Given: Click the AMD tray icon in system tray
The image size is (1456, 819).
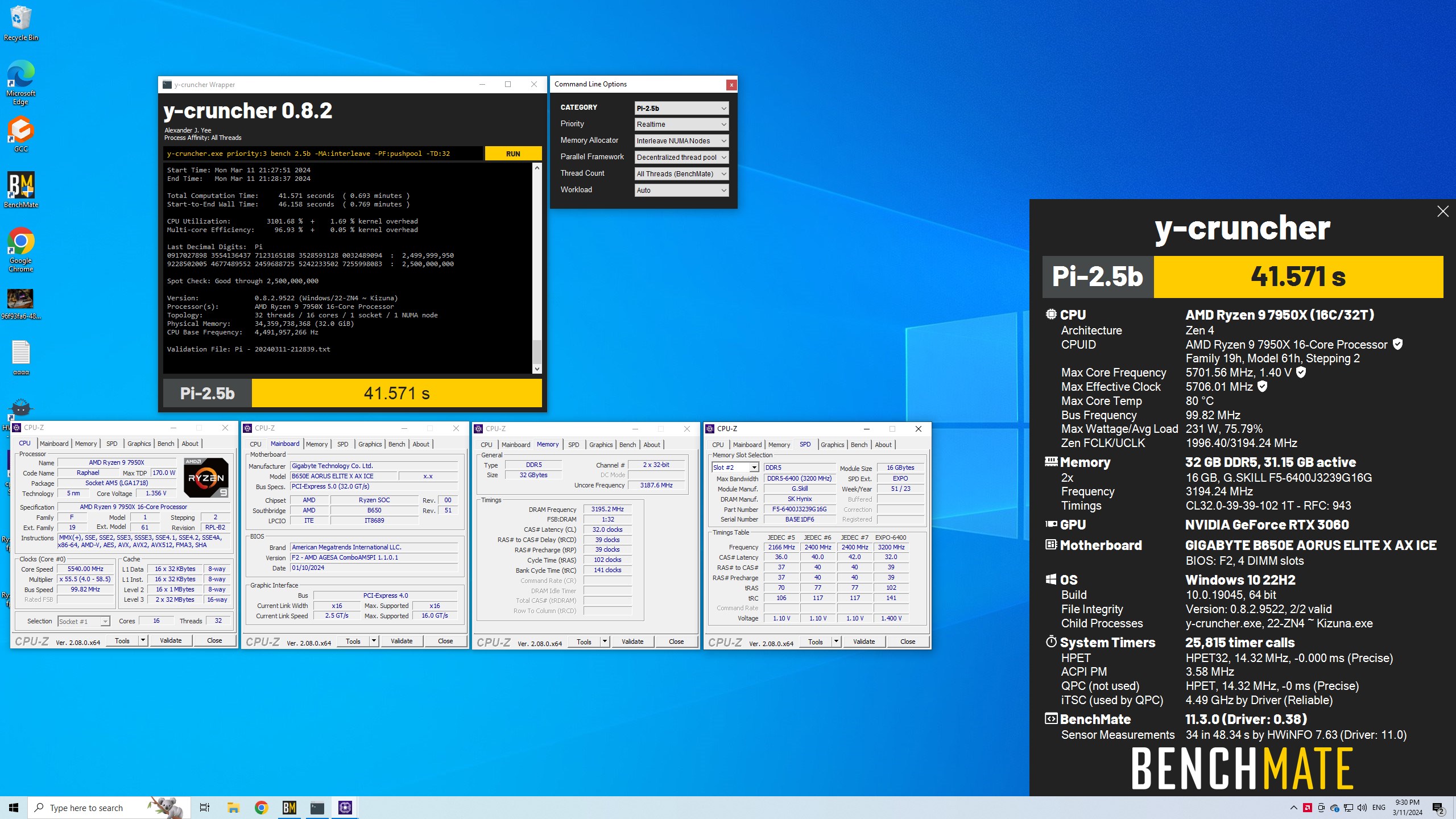Looking at the screenshot, I should pos(1307,808).
